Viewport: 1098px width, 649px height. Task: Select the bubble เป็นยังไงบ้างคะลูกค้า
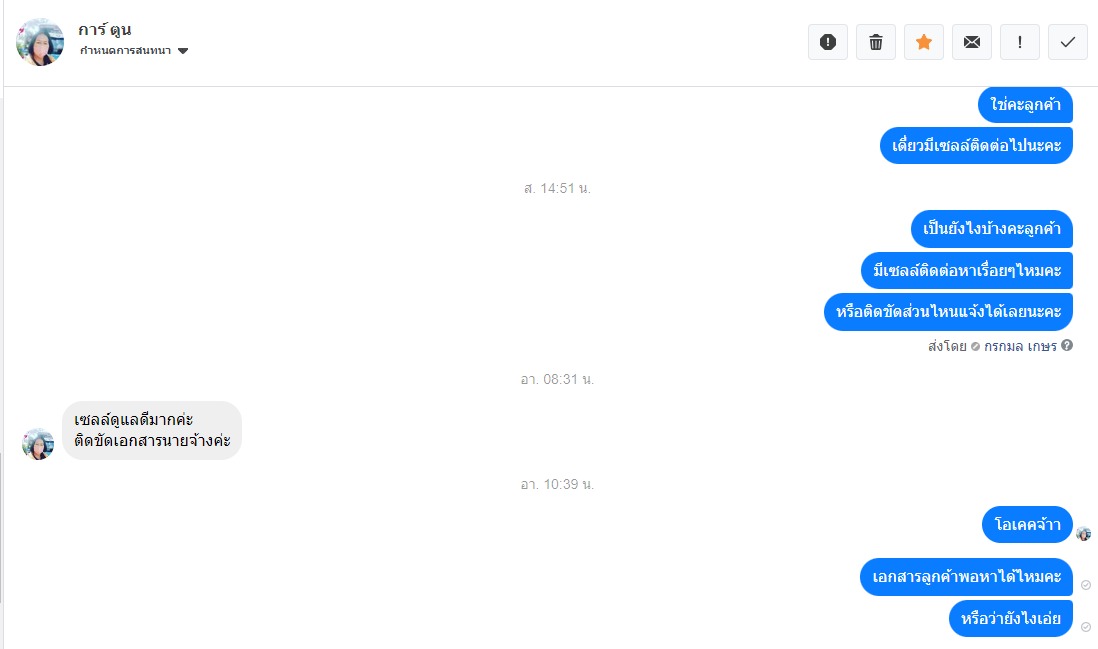click(992, 229)
